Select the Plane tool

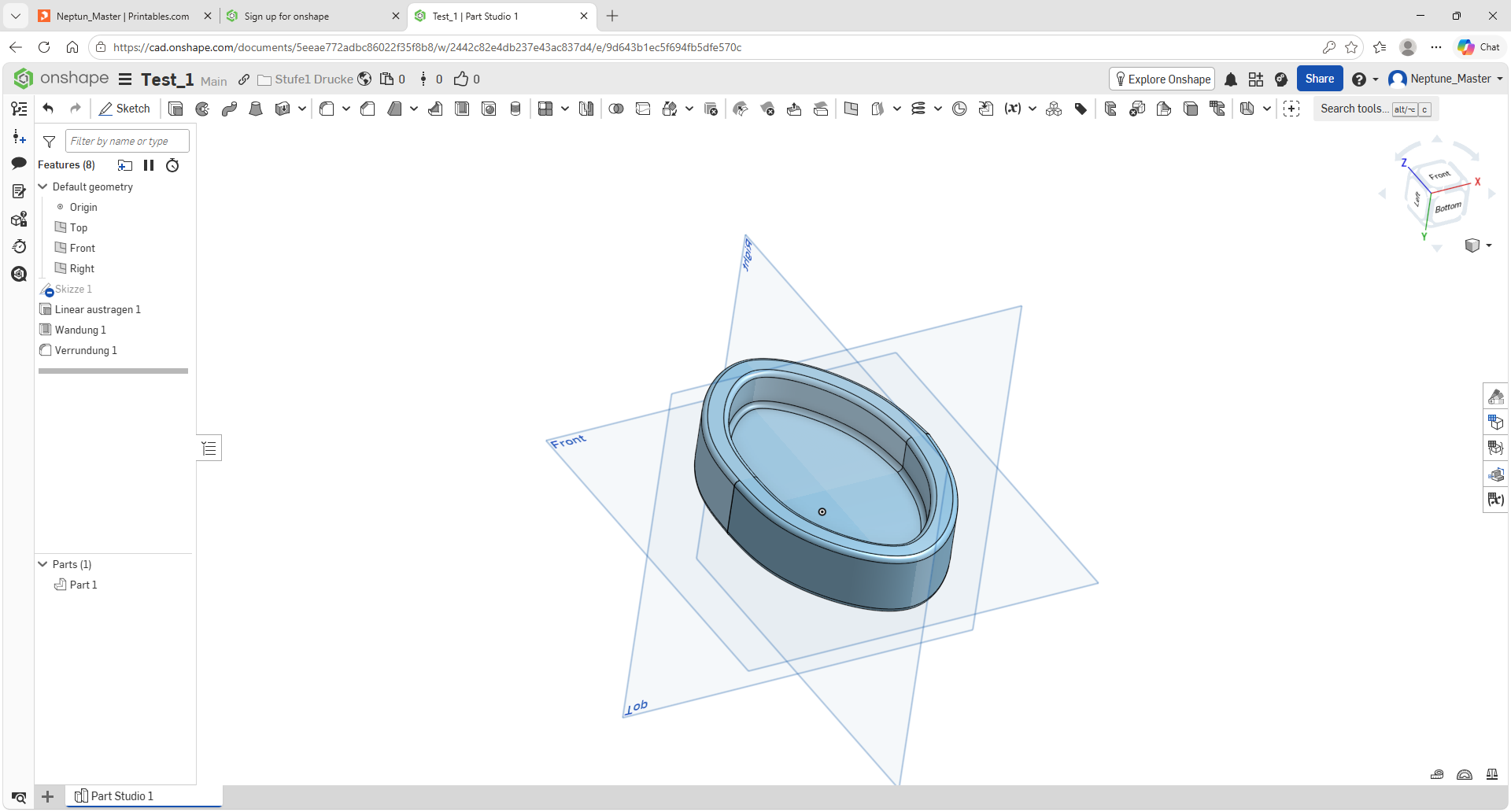(851, 109)
